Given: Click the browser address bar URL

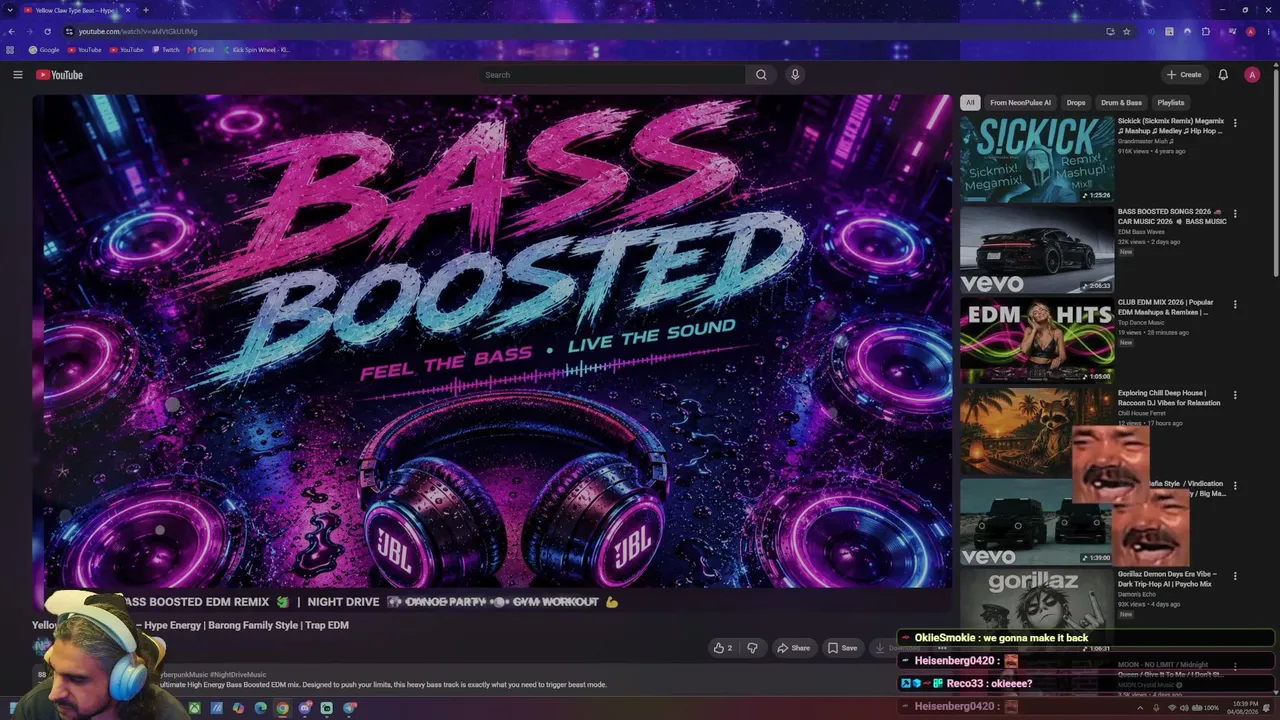Looking at the screenshot, I should click(x=138, y=31).
